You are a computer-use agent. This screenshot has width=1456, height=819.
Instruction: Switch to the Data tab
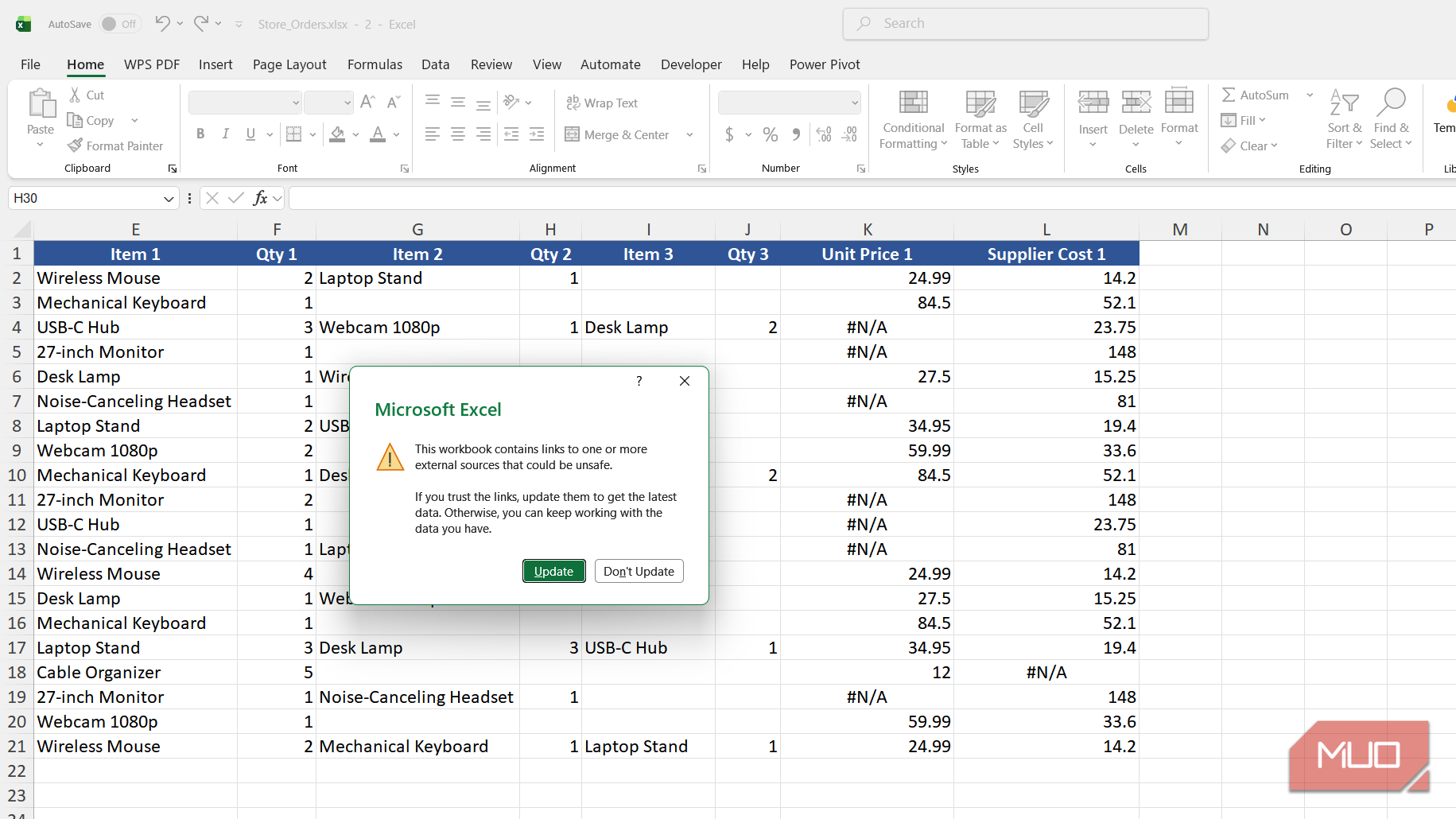(435, 64)
